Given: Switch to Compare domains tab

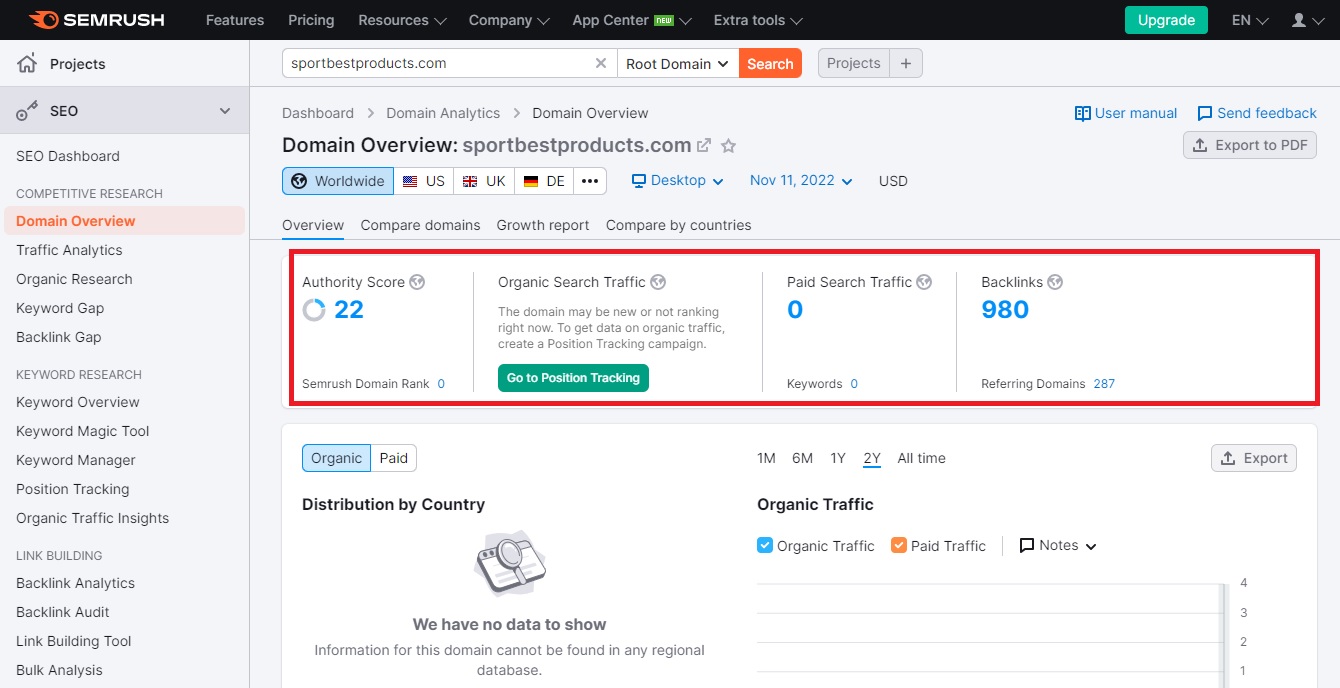Looking at the screenshot, I should 420,225.
